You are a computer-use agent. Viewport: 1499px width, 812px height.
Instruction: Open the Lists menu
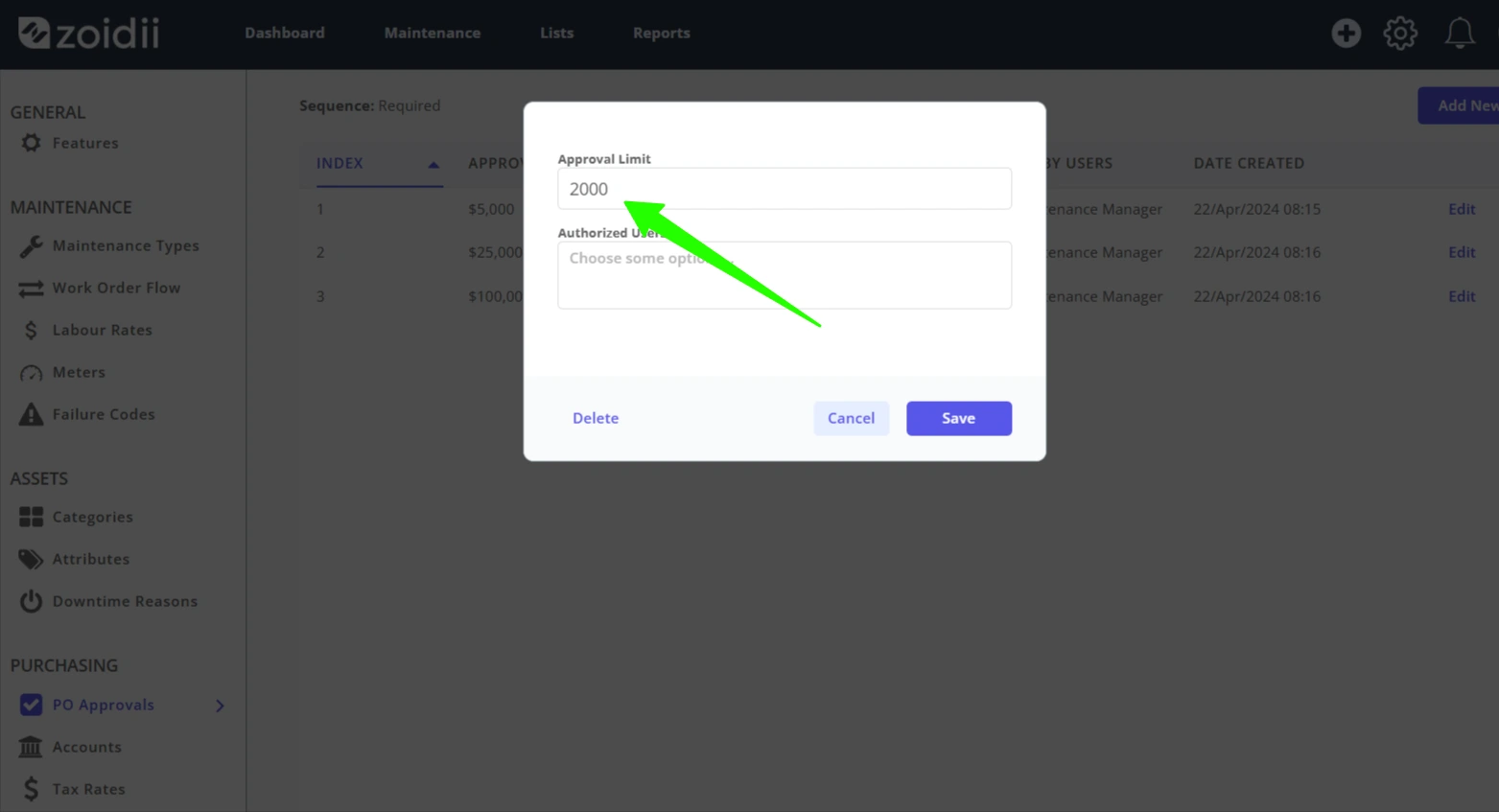pos(556,33)
